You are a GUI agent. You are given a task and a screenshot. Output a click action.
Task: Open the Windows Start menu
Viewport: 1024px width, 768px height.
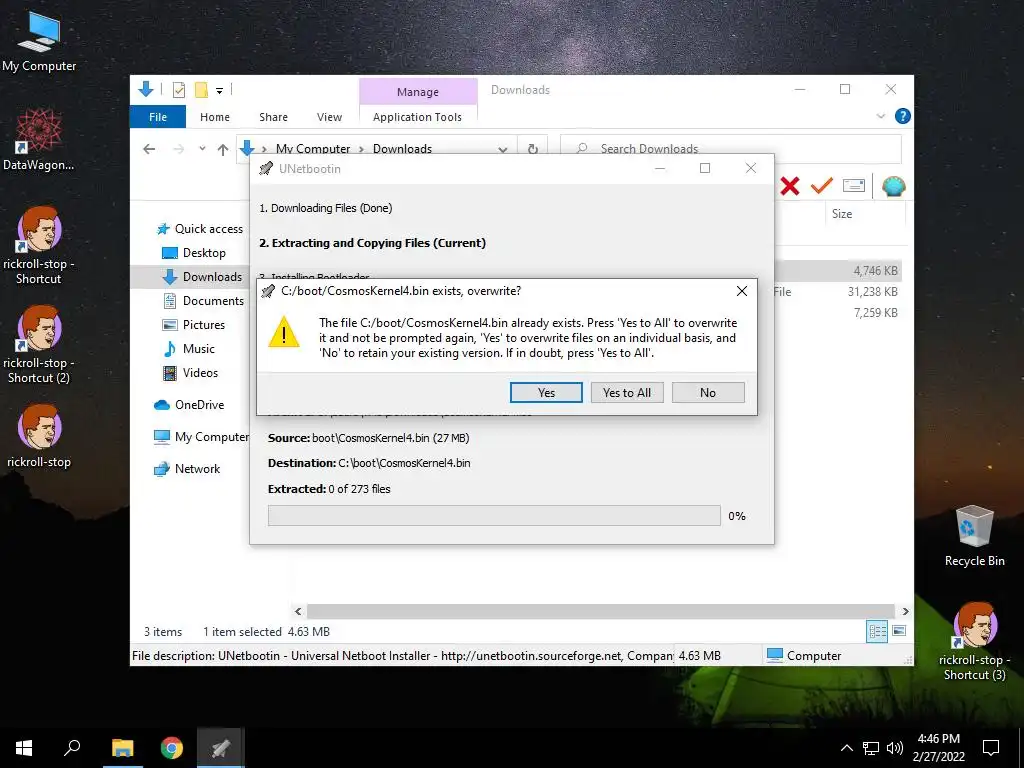[24, 748]
